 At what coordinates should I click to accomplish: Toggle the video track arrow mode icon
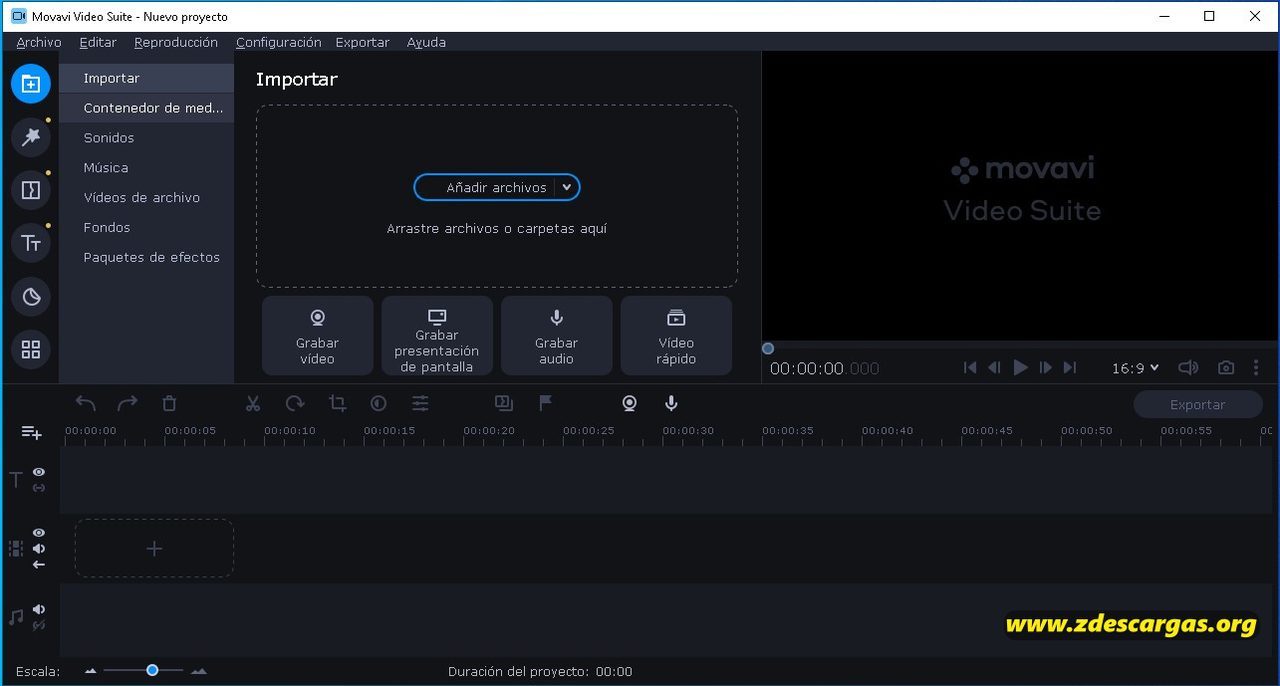click(39, 564)
